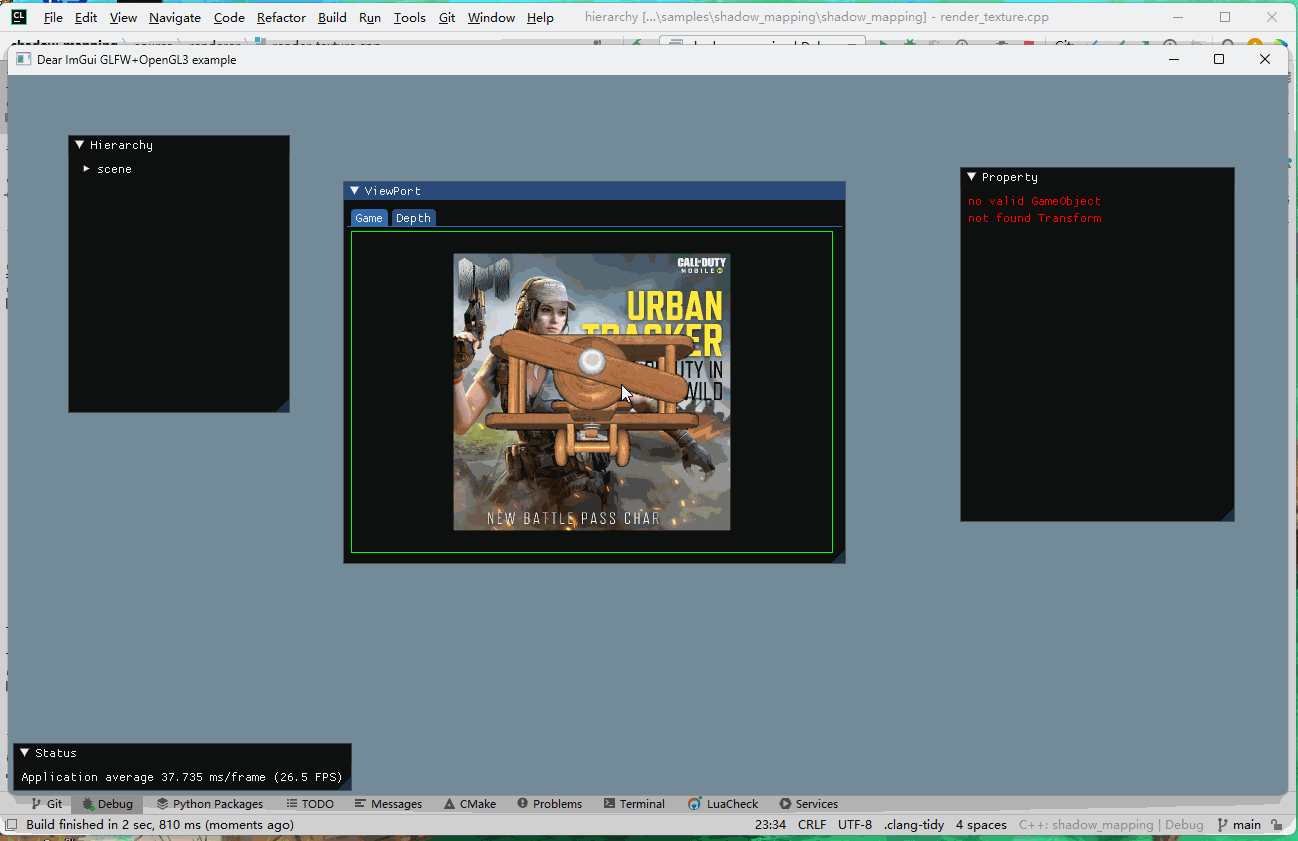The width and height of the screenshot is (1298, 841).
Task: Open the Help menu
Action: [x=540, y=18]
